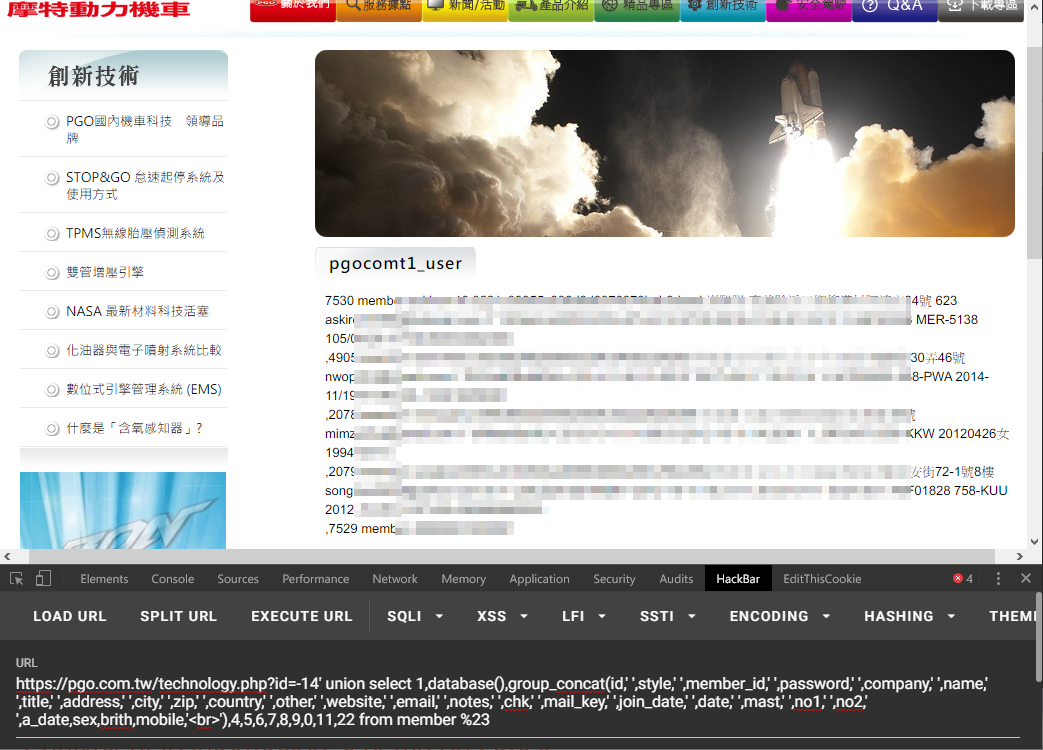Open 雙管增壓引擎 sidebar link
Image resolution: width=1043 pixels, height=750 pixels.
click(x=104, y=272)
